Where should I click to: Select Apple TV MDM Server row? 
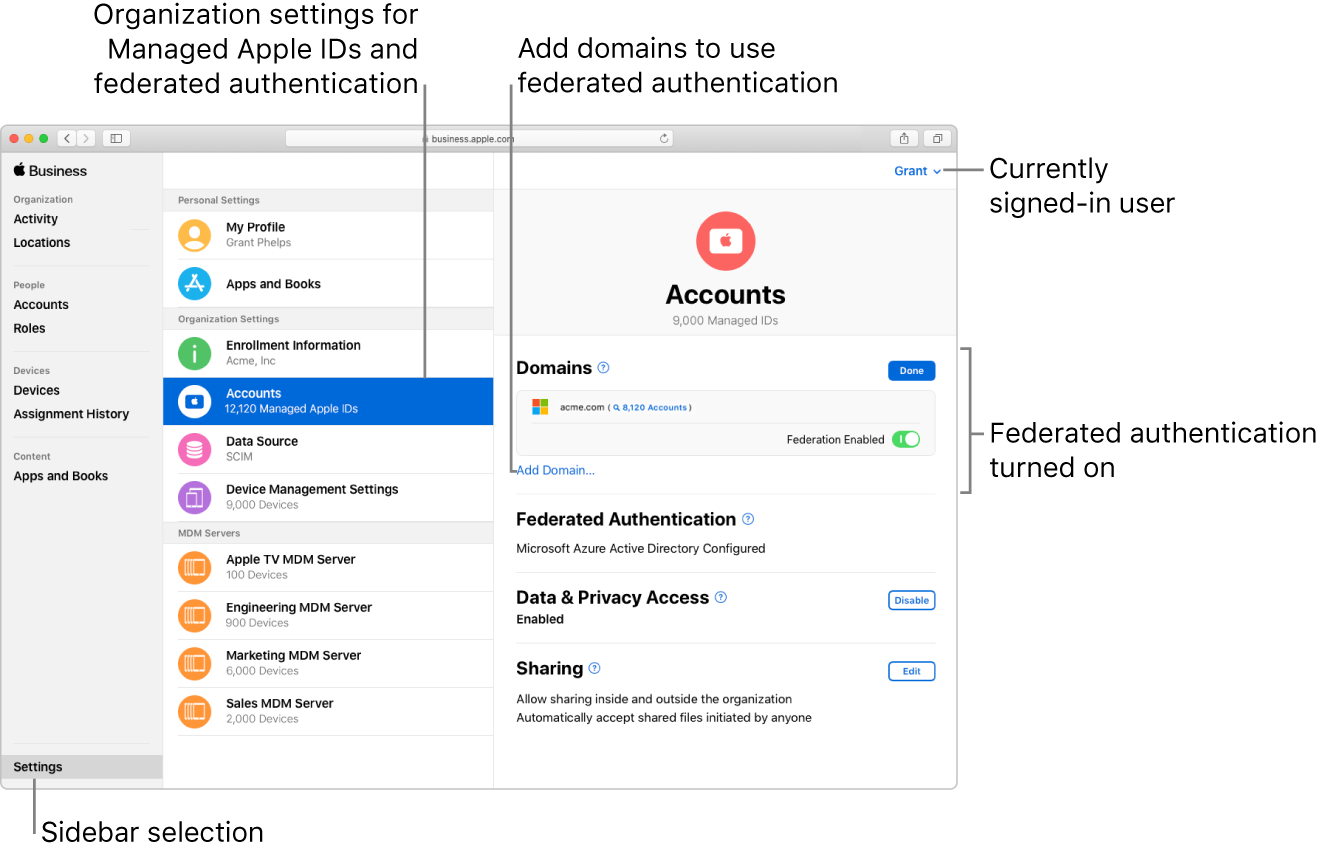pos(328,567)
